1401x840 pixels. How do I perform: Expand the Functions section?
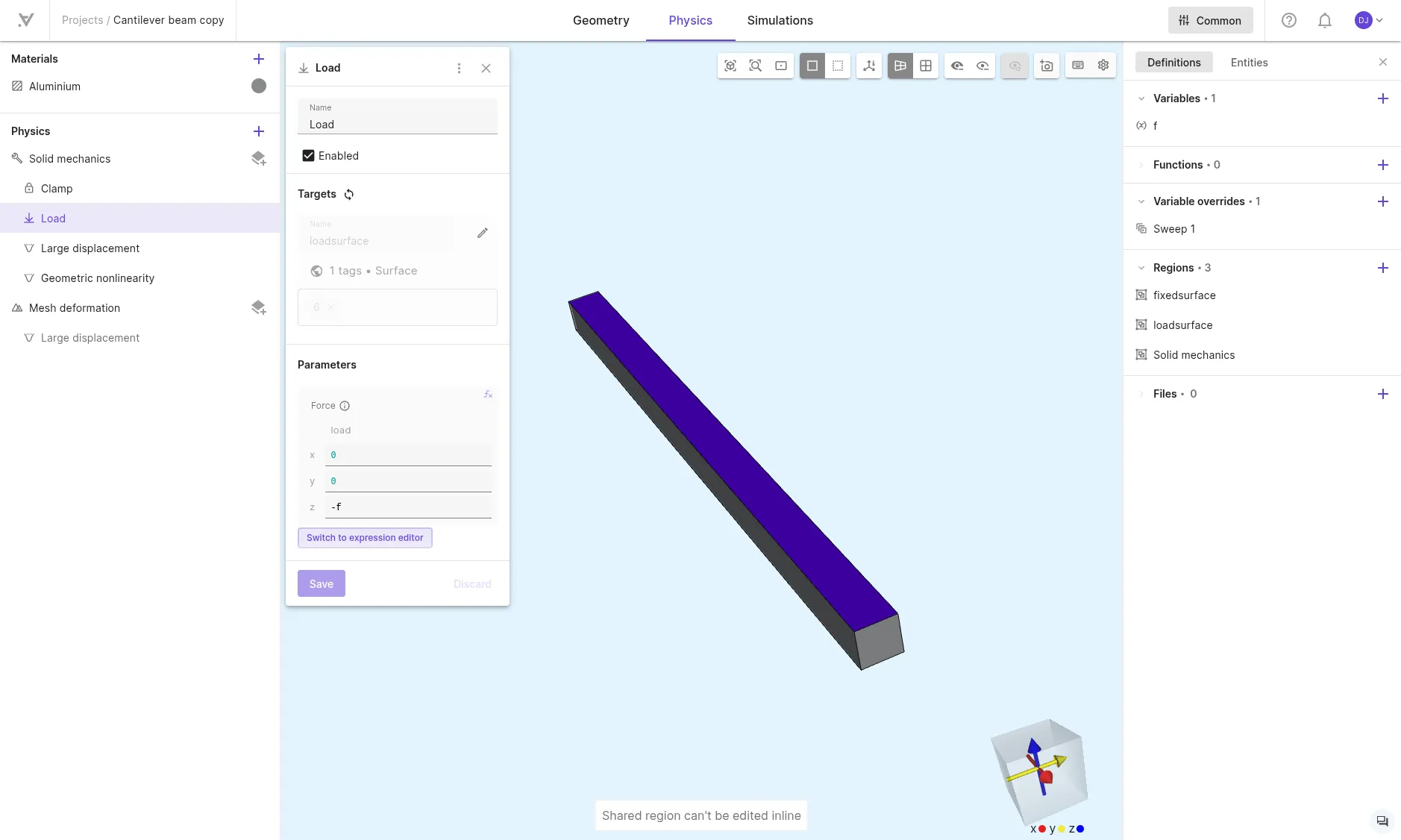coord(1141,165)
